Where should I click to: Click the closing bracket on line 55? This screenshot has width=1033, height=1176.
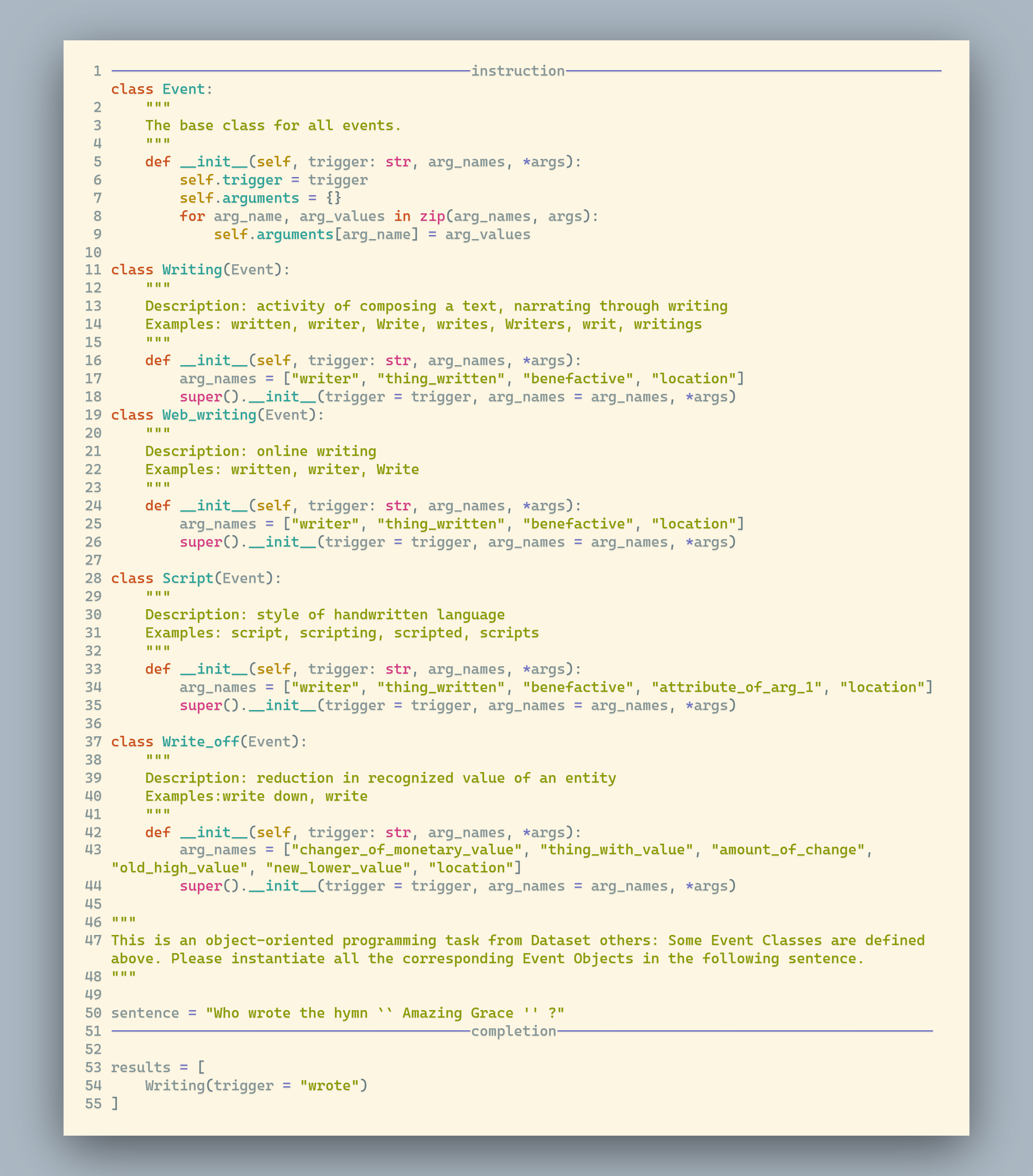pyautogui.click(x=114, y=1103)
